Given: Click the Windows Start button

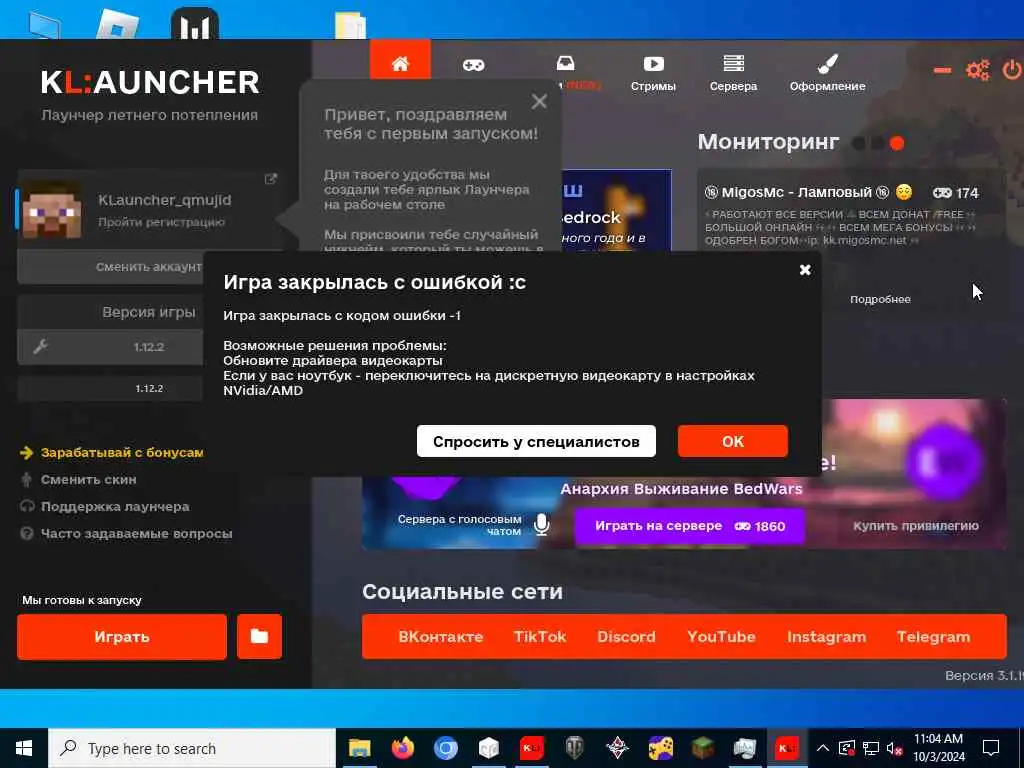Looking at the screenshot, I should [24, 748].
